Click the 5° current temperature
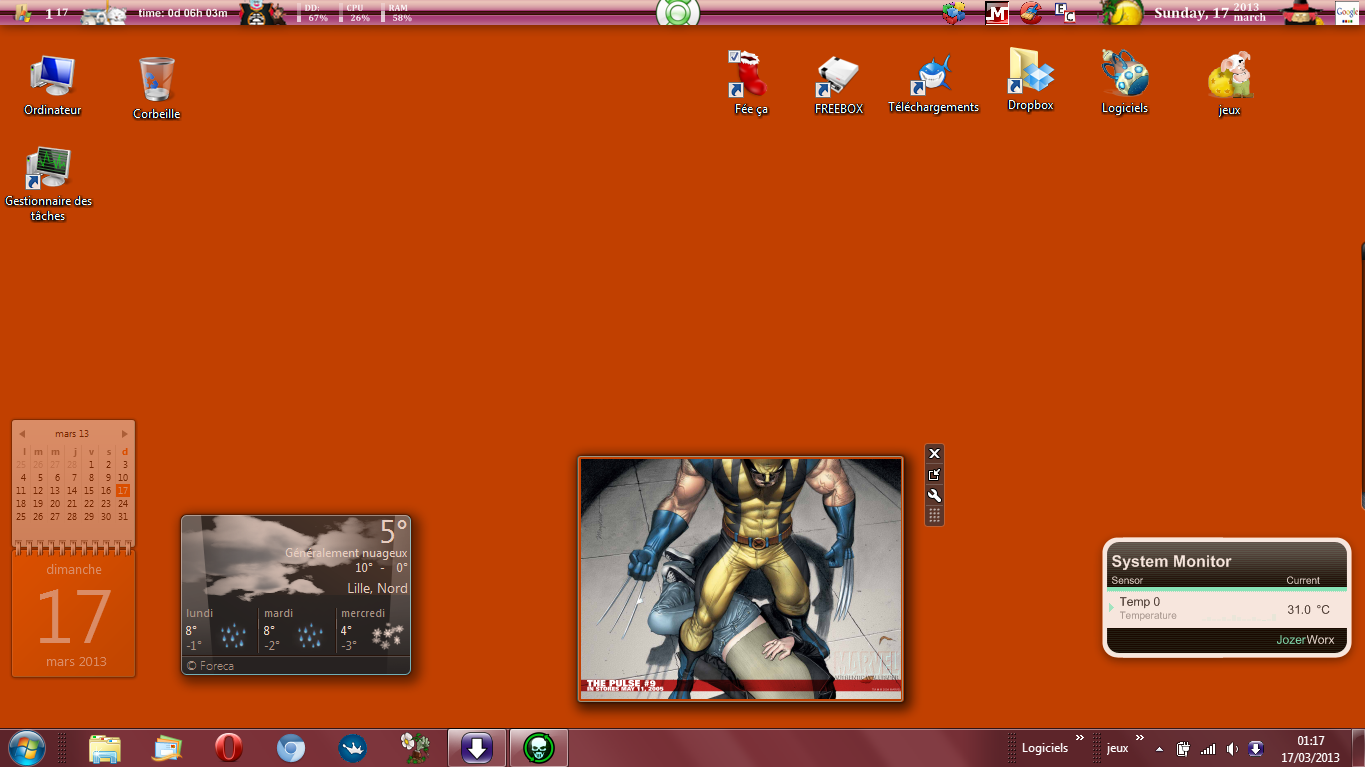This screenshot has height=767, width=1365. (394, 531)
